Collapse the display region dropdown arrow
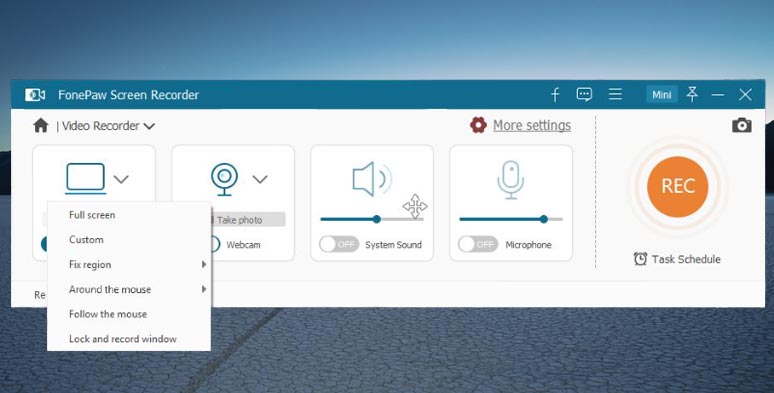The height and width of the screenshot is (393, 774). 121,179
